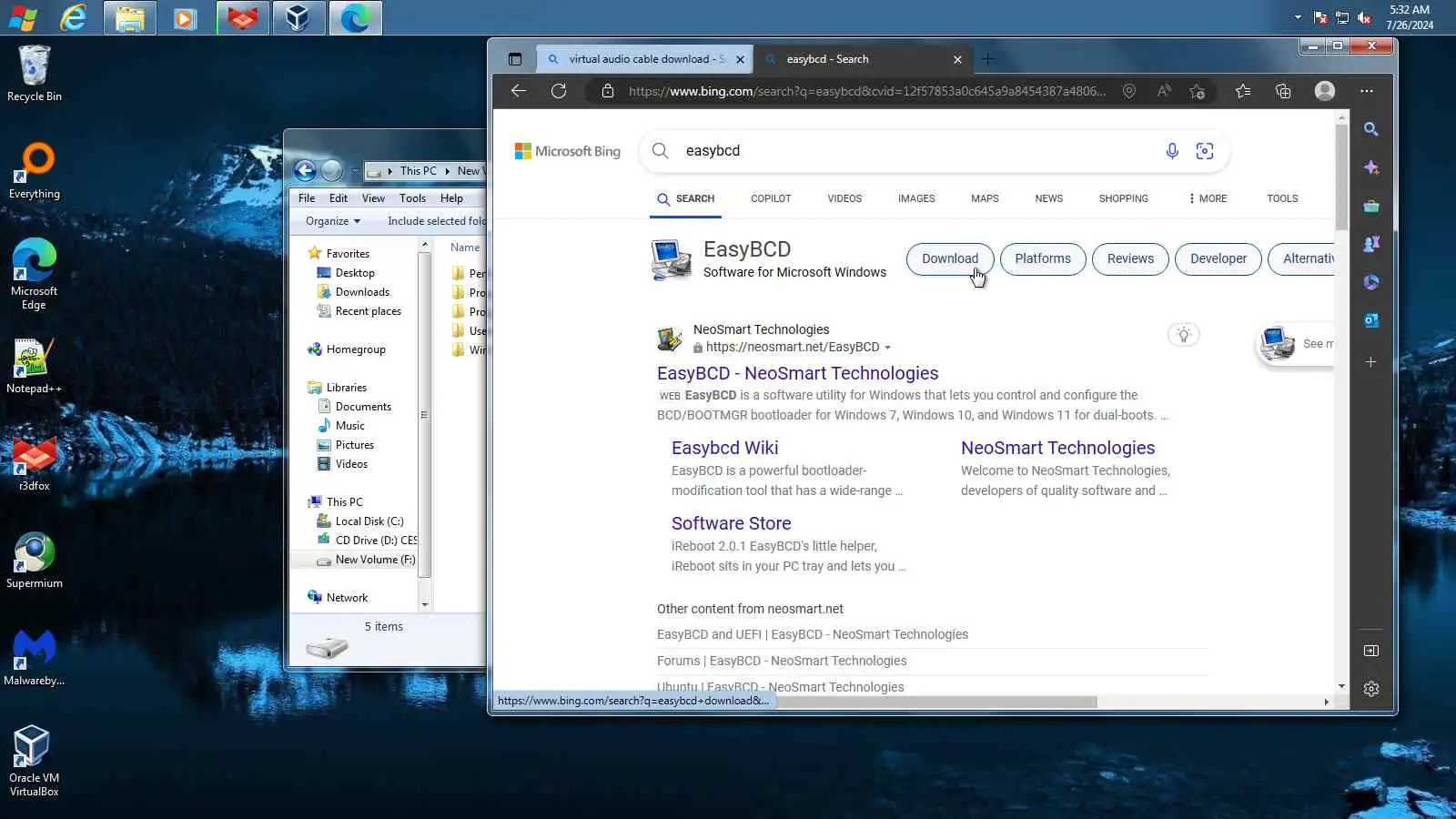The image size is (1456, 819).
Task: Open a new Edge tab
Action: point(988,59)
